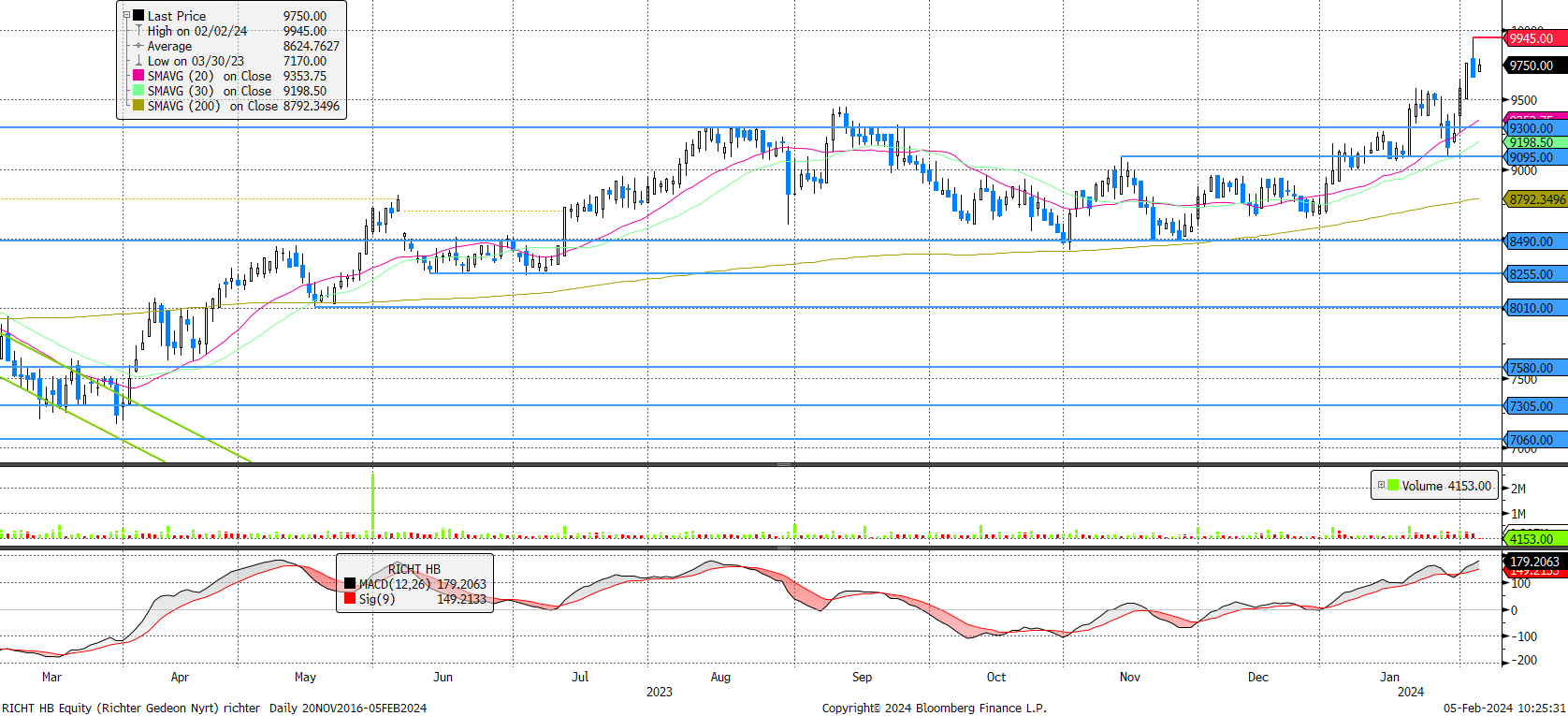Click the Average marker icon in legend
Image resolution: width=1568 pixels, height=716 pixels.
[x=138, y=46]
